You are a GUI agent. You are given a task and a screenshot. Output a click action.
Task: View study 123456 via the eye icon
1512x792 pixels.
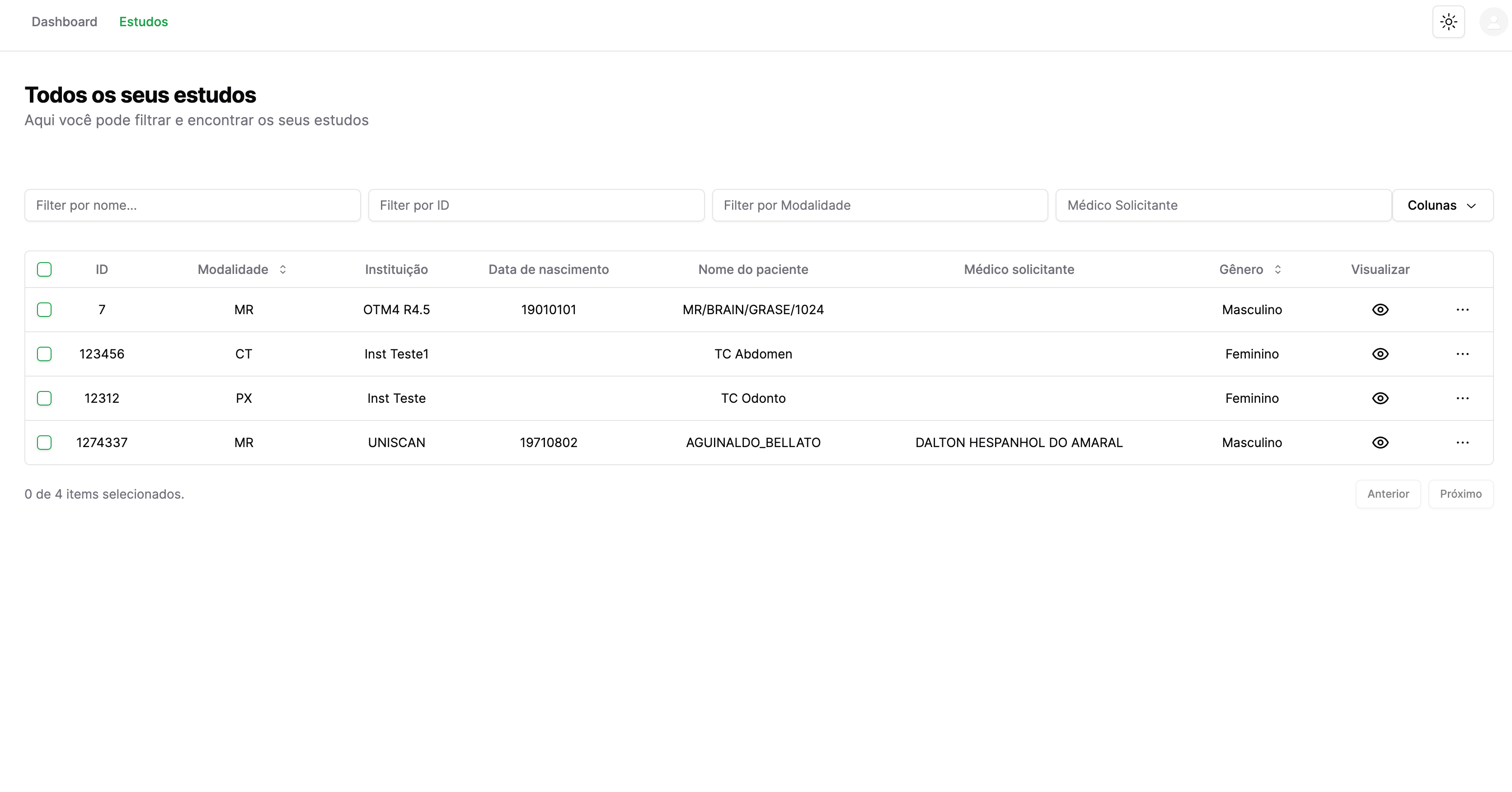pyautogui.click(x=1380, y=354)
